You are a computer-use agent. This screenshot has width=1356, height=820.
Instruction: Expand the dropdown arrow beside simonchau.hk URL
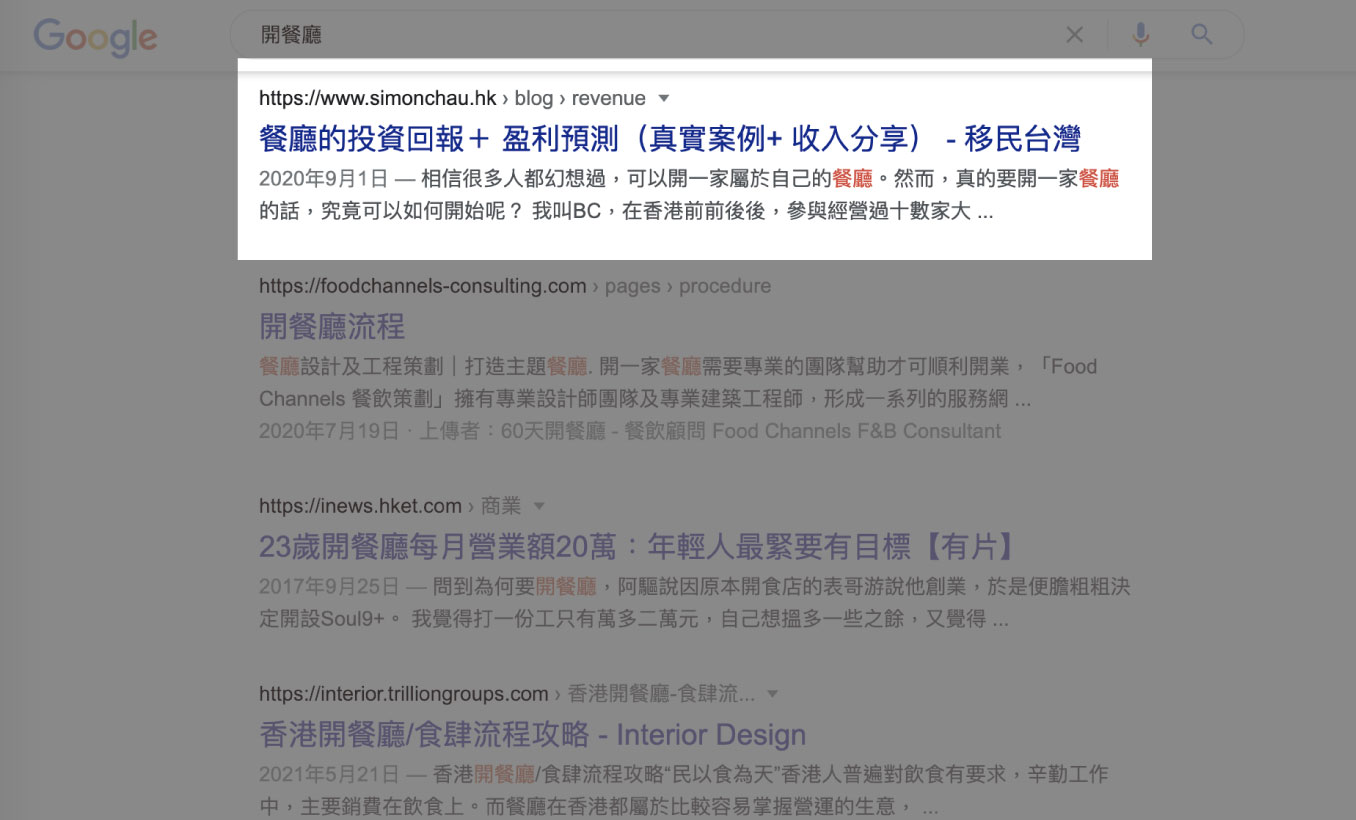664,99
